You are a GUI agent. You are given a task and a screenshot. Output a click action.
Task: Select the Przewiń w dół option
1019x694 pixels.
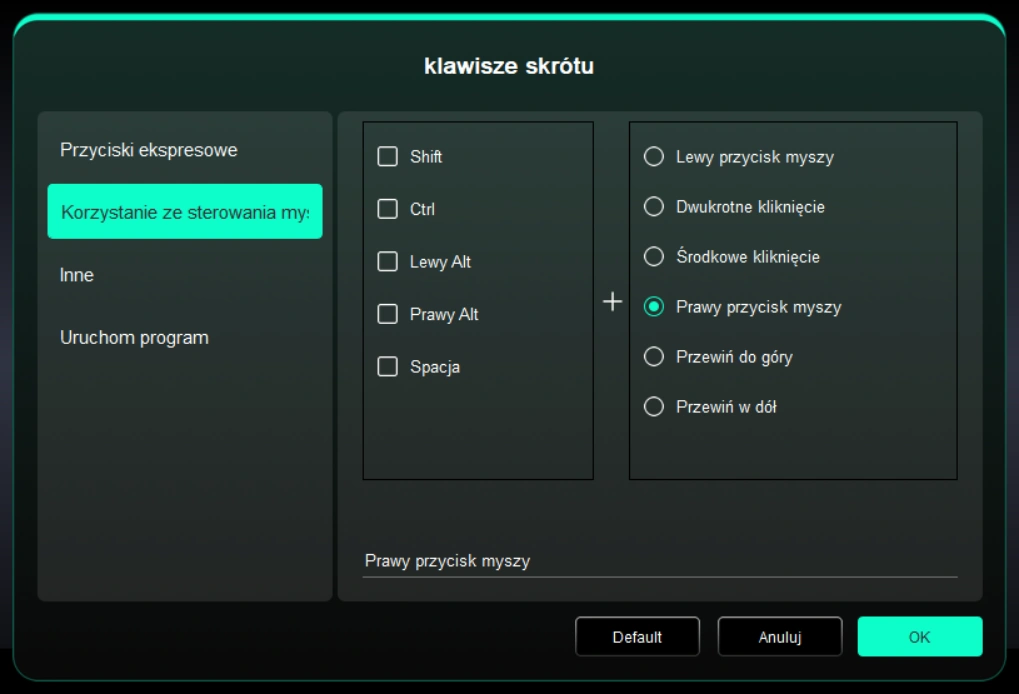654,407
